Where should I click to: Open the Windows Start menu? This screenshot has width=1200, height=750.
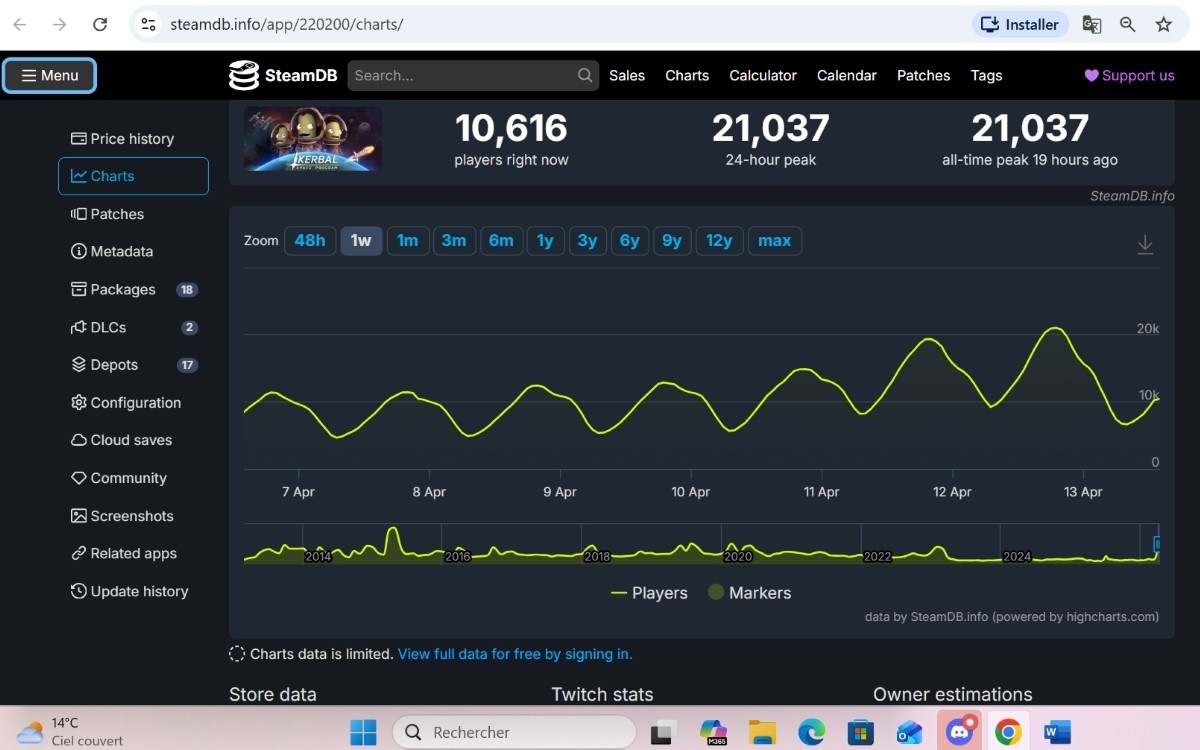tap(364, 732)
